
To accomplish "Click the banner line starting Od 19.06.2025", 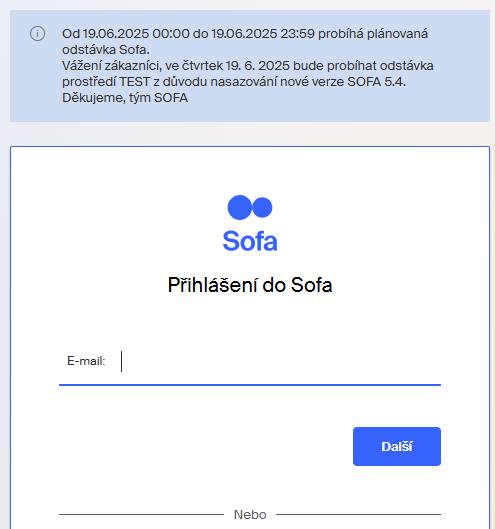I will tap(245, 34).
